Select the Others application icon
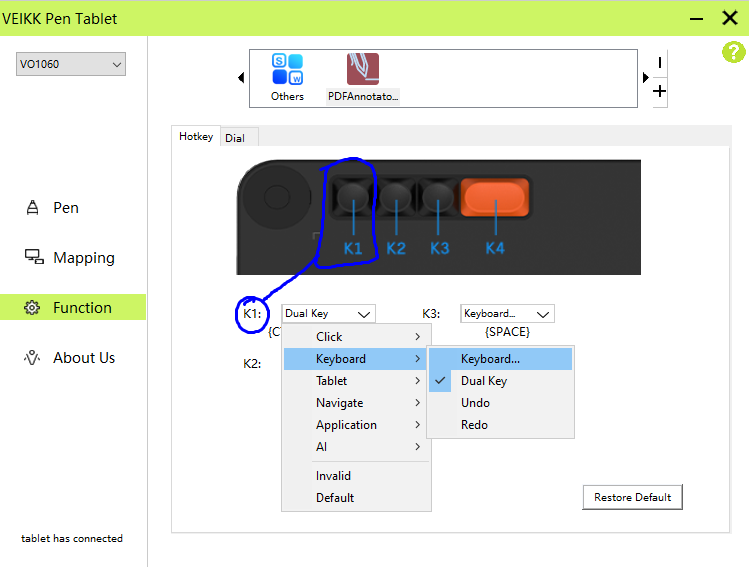 (x=287, y=77)
